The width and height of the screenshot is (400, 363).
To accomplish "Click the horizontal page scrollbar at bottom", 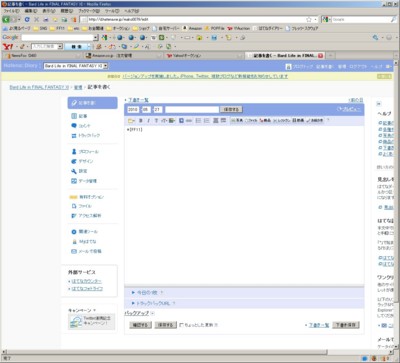I will (x=197, y=352).
